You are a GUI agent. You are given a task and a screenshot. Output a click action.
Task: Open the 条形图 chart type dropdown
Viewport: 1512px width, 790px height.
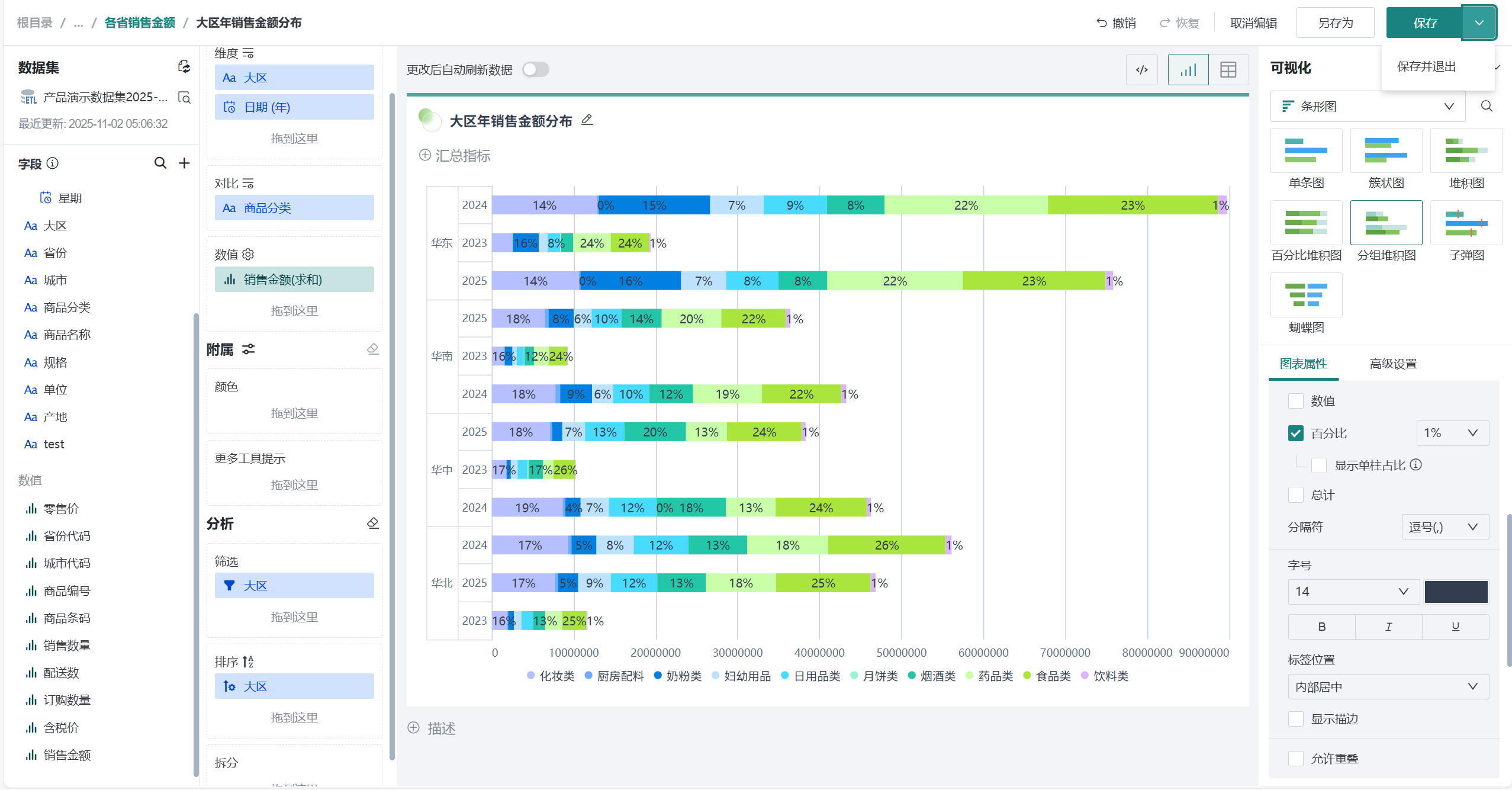click(1368, 107)
